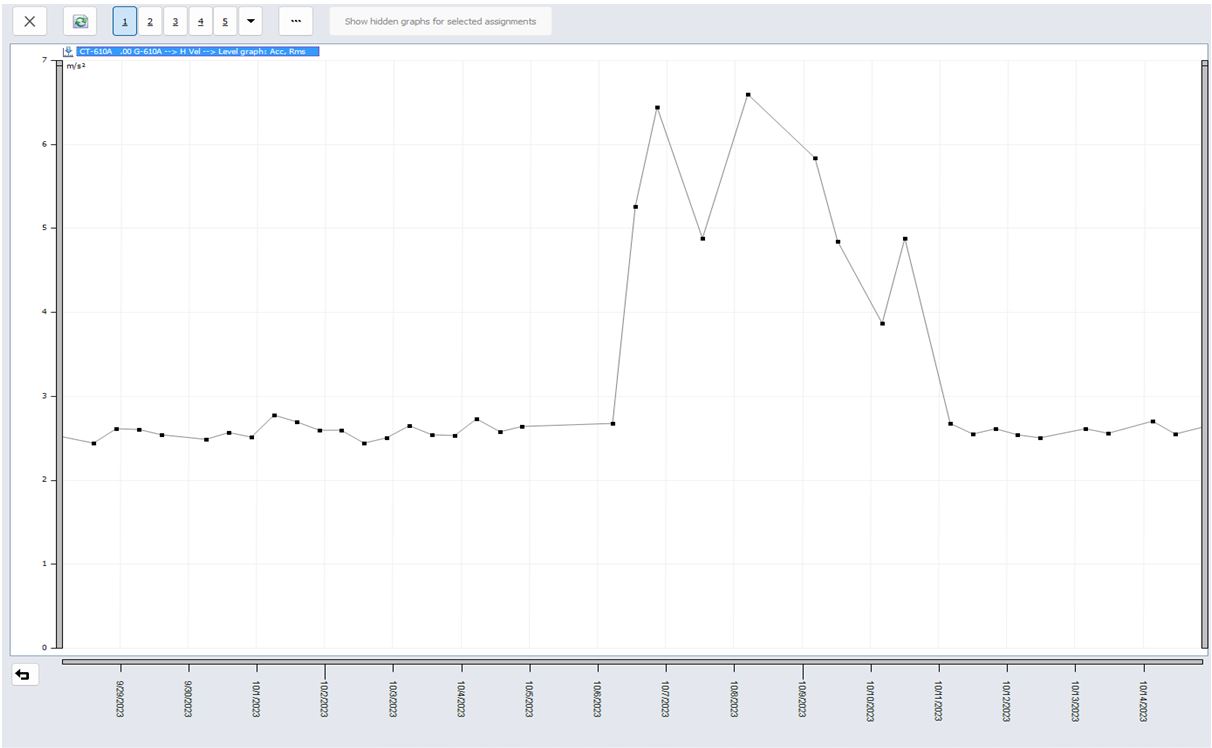This screenshot has width=1212, height=748.
Task: Click the back arrow icon below the chart
Action: coord(22,675)
